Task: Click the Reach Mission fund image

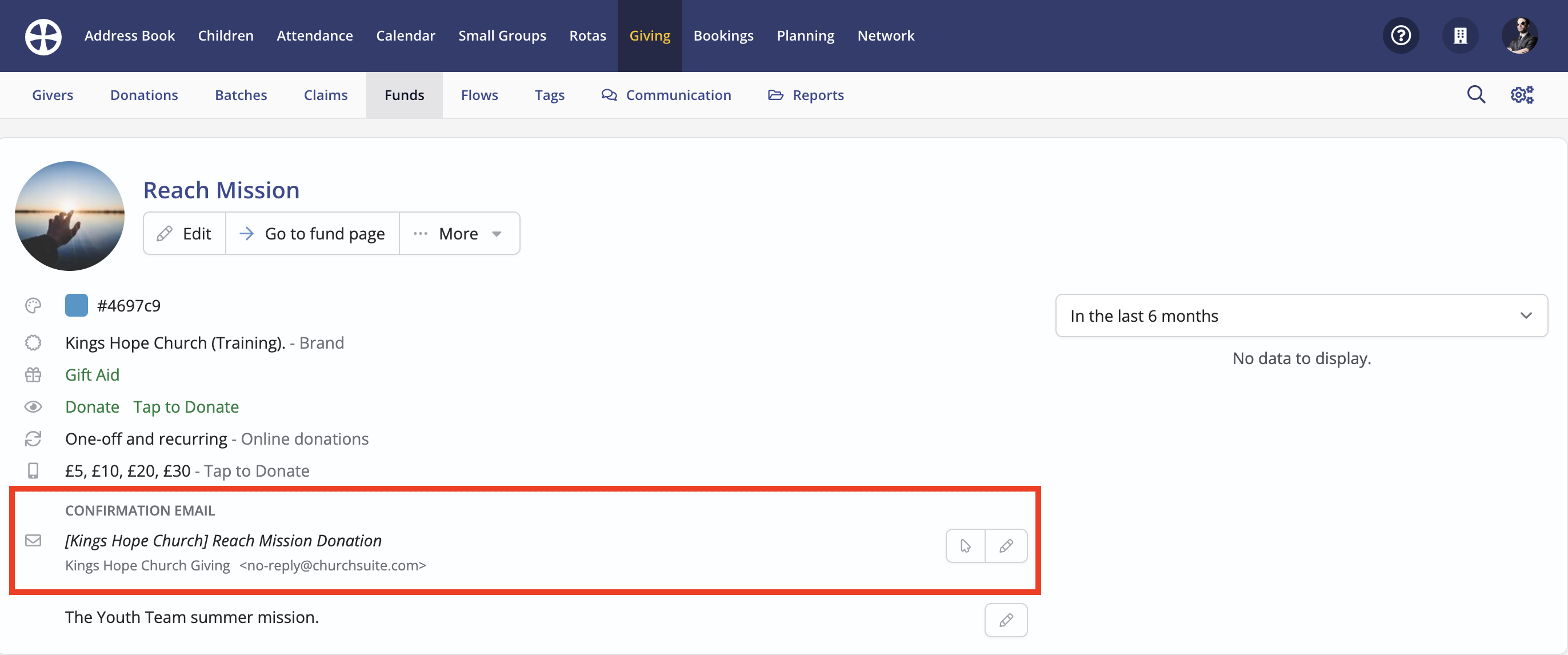Action: pos(69,216)
